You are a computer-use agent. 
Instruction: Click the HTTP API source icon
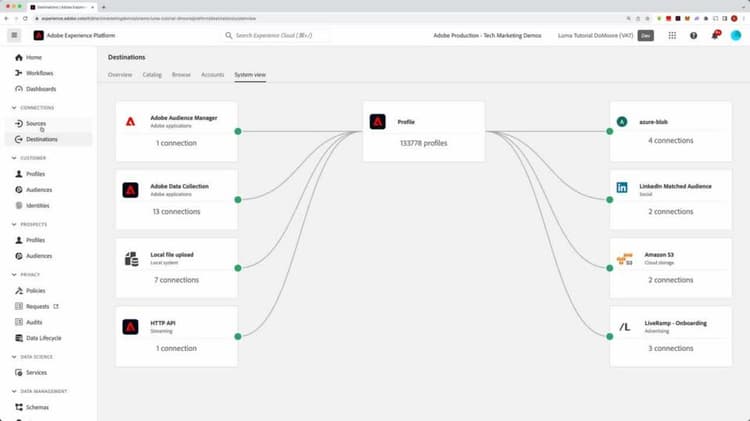click(x=130, y=327)
